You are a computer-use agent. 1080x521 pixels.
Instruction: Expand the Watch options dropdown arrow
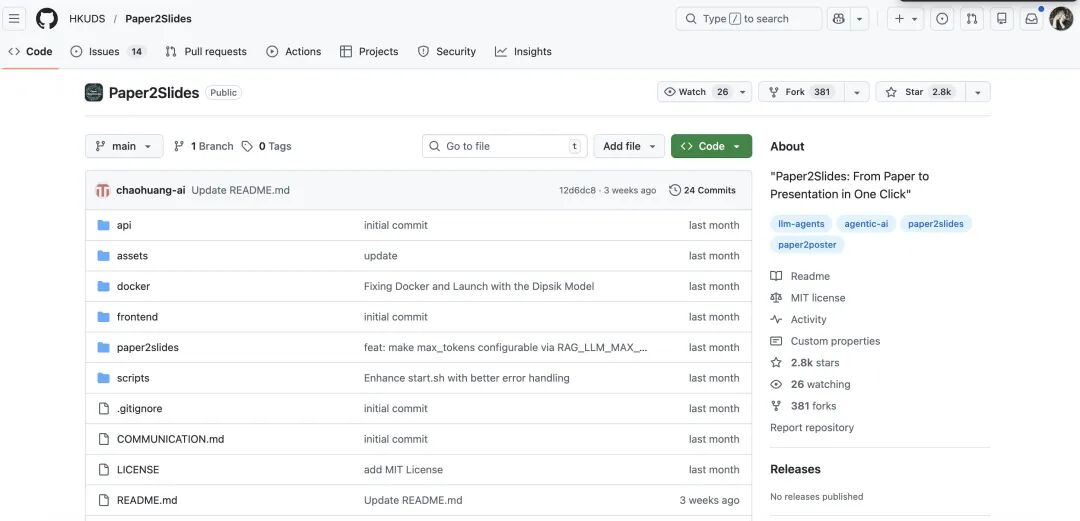pyautogui.click(x=742, y=92)
